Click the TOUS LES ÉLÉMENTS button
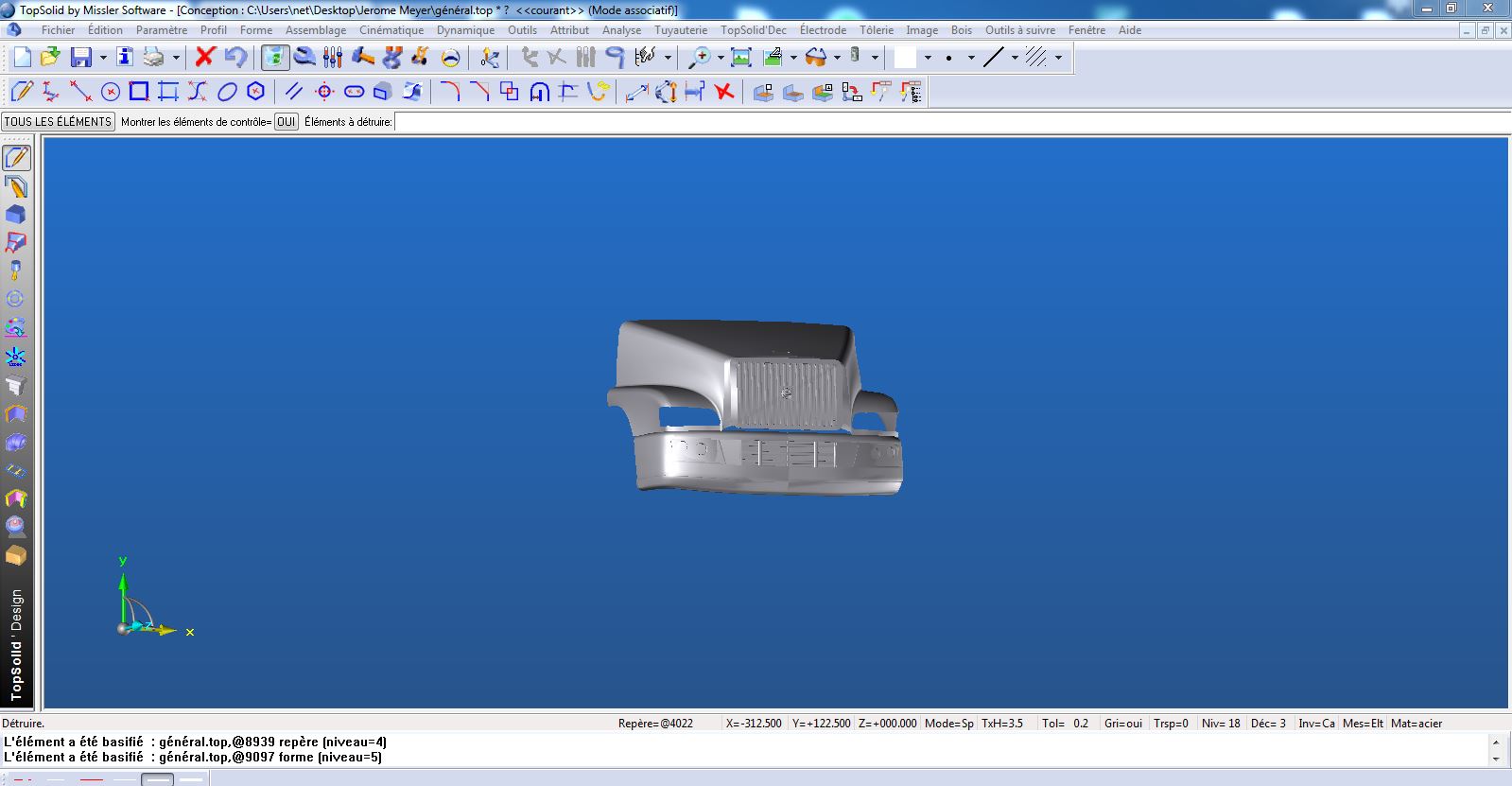Screen dimensions: 1512x786 coord(58,122)
